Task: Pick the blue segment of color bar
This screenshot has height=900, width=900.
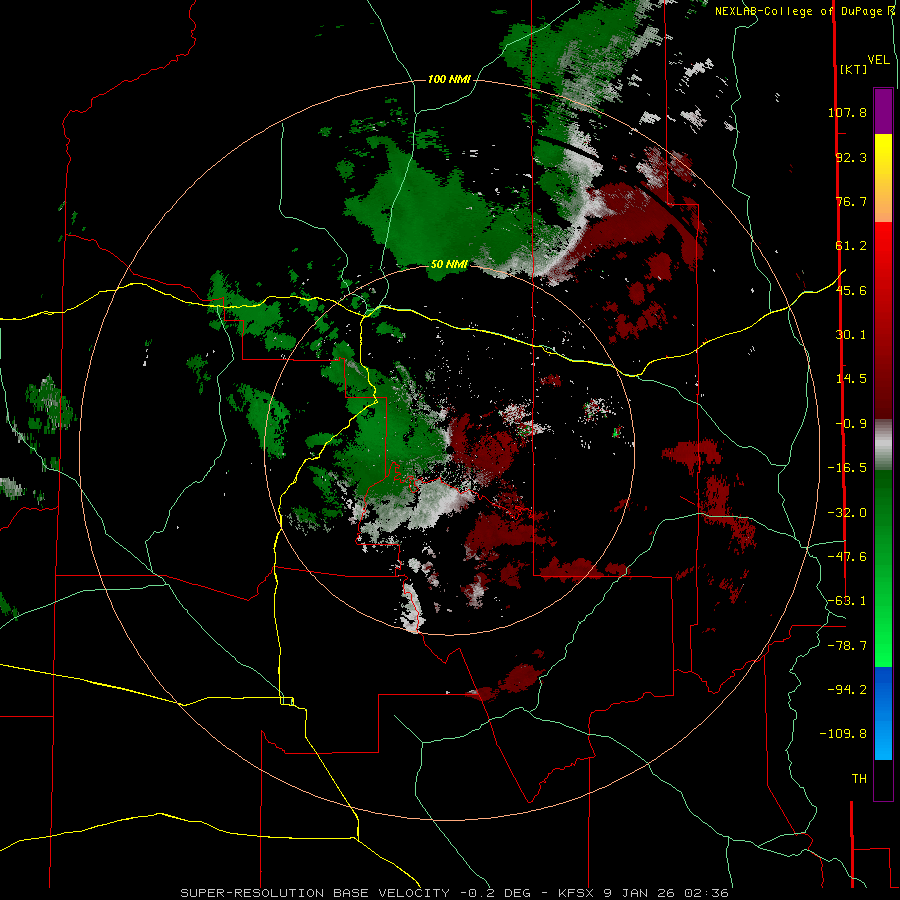Action: [883, 713]
